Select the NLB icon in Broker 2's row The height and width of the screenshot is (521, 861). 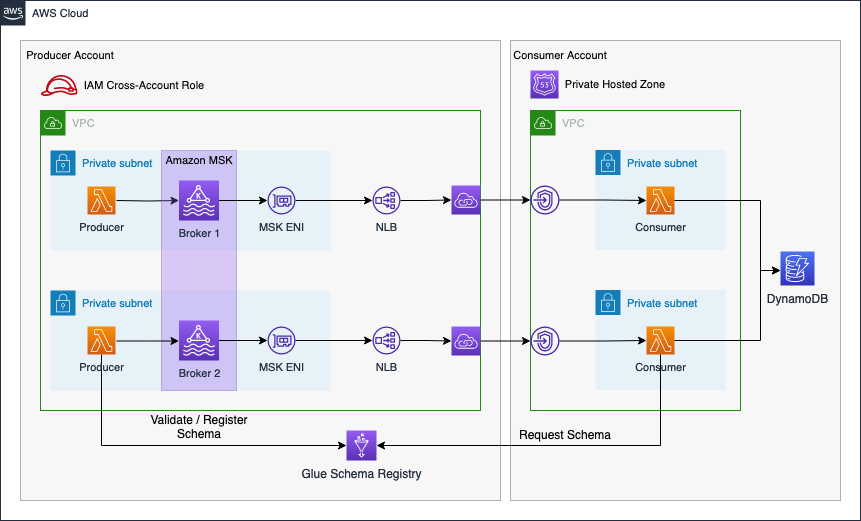click(386, 340)
